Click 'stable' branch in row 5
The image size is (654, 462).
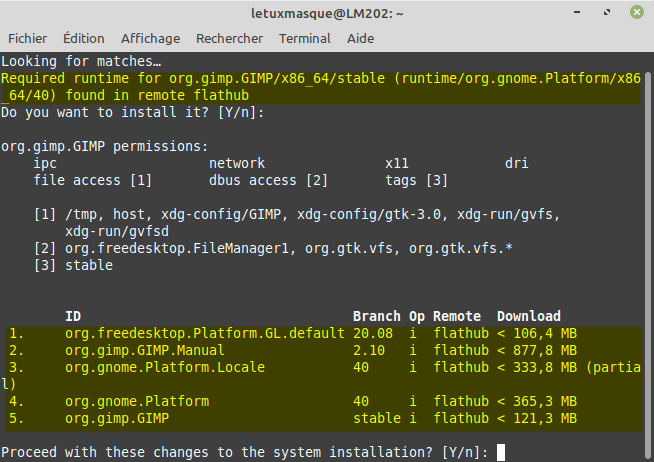(x=377, y=419)
